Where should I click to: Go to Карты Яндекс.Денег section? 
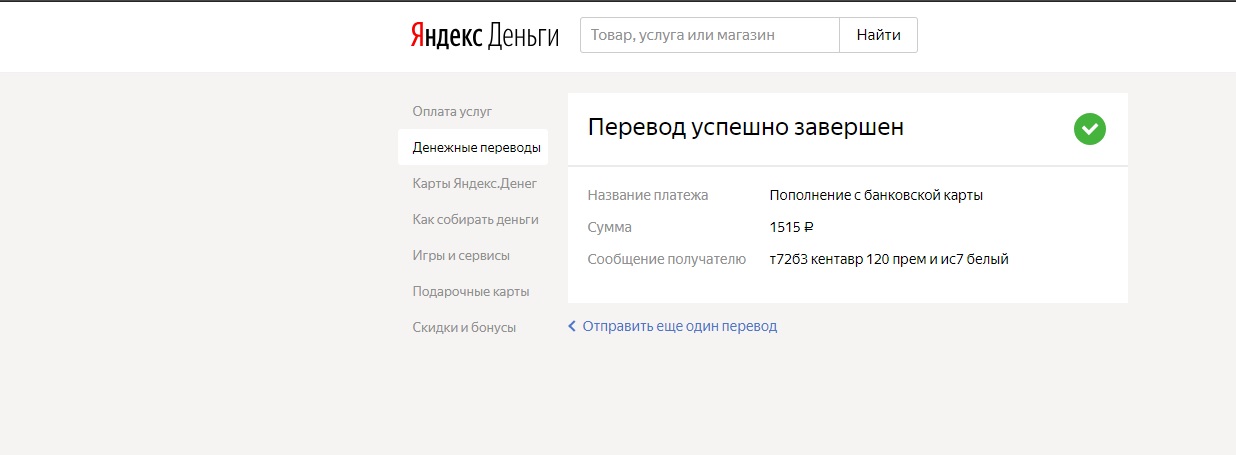coord(475,183)
